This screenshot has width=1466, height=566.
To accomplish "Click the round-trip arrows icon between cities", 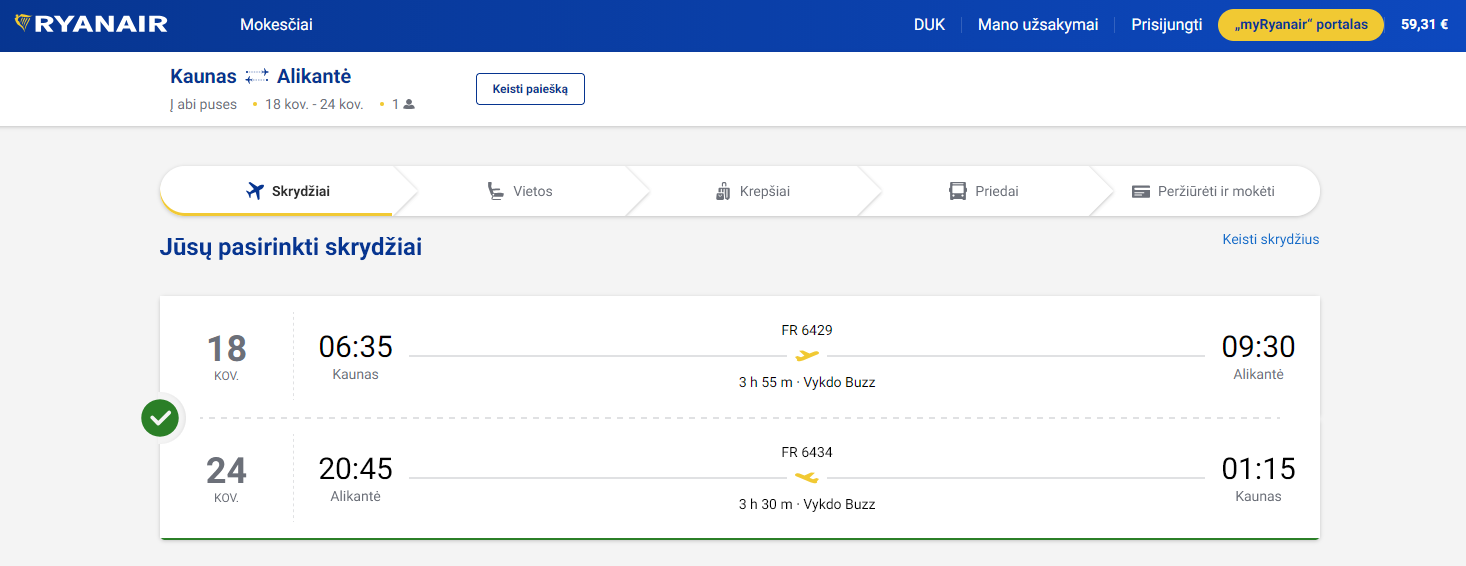I will coord(257,77).
